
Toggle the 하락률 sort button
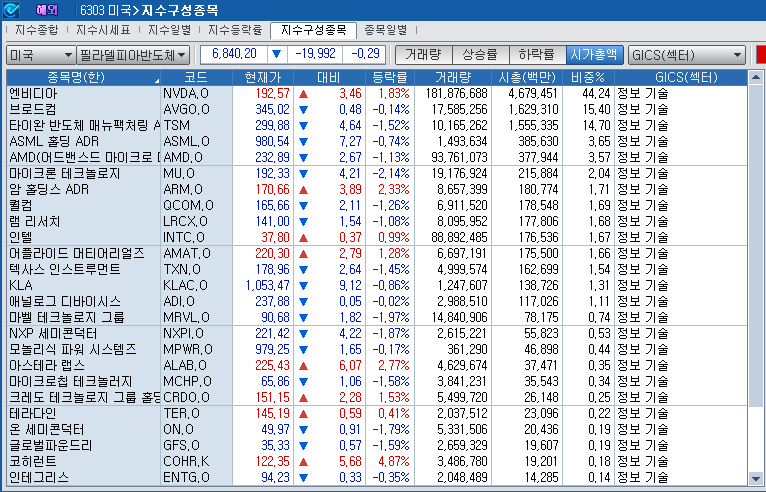coord(536,54)
